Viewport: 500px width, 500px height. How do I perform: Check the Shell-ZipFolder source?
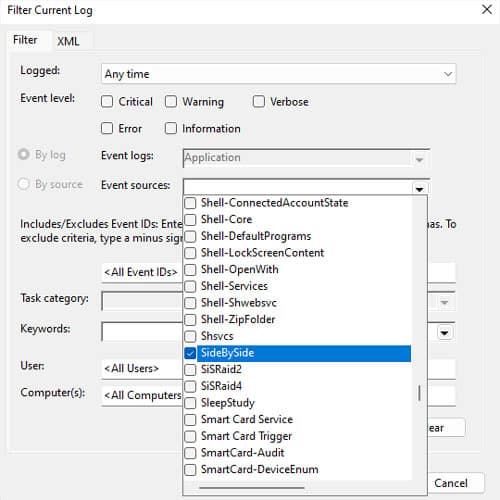[190, 319]
